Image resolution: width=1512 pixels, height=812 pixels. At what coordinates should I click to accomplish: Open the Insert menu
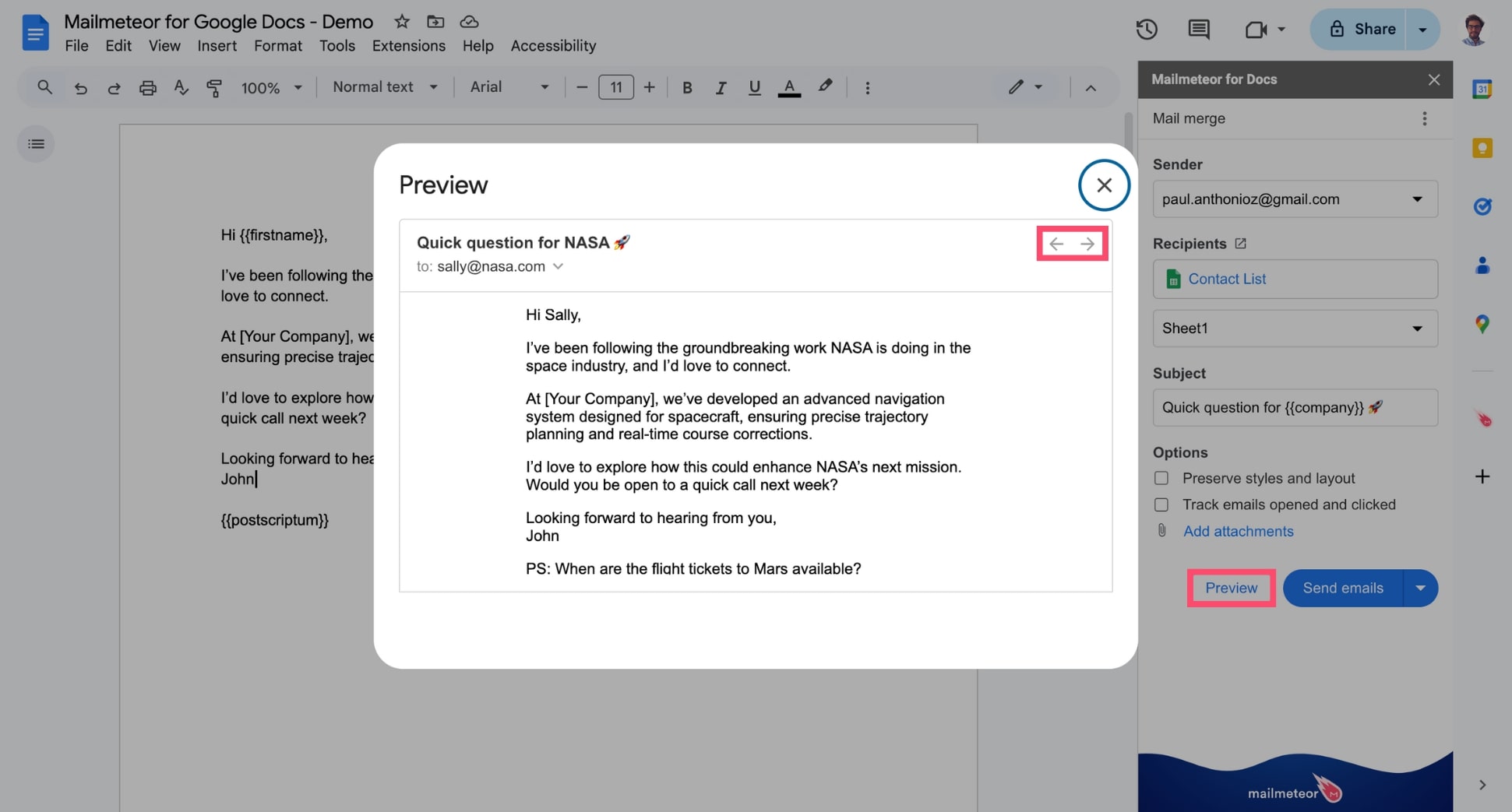coord(217,46)
